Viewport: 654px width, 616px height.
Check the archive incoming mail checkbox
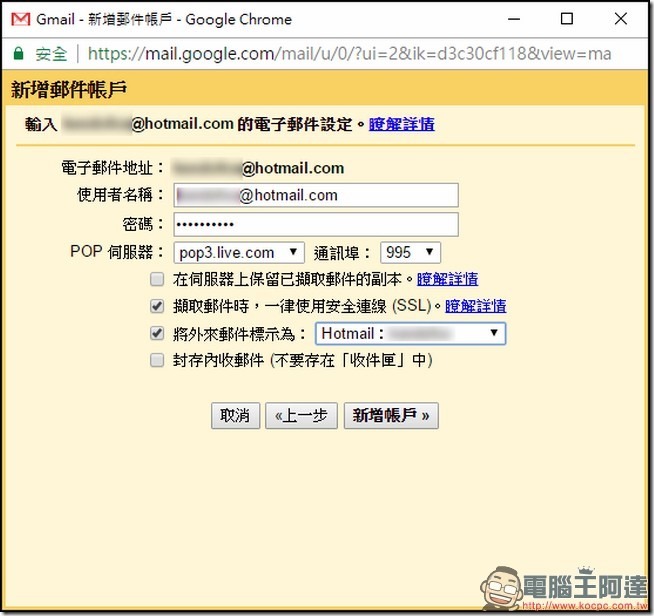(156, 360)
